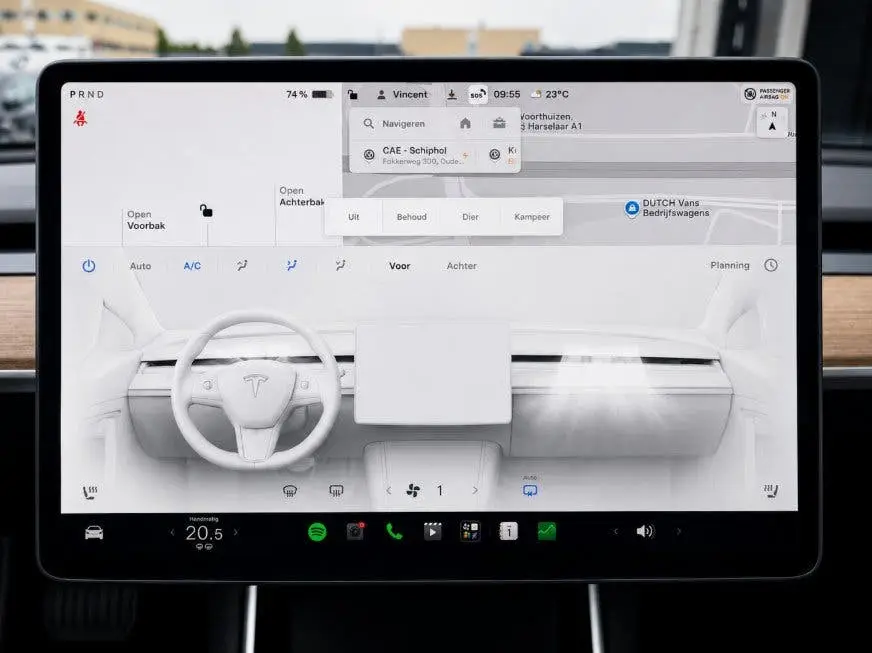
Task: Turn on passenger seat heater
Action: [771, 491]
